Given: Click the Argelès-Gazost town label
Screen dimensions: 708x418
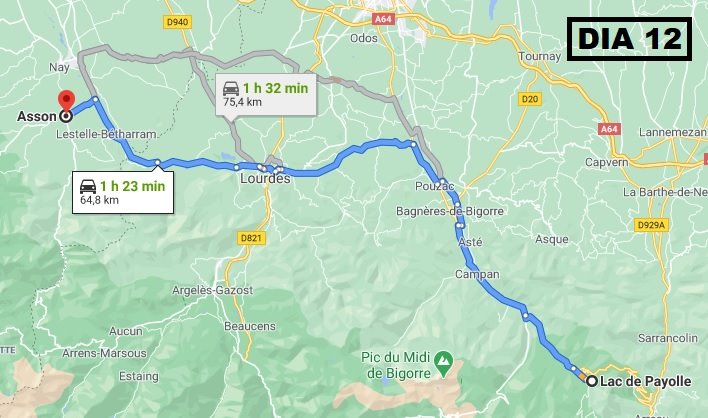Looking at the screenshot, I should pyautogui.click(x=213, y=290).
